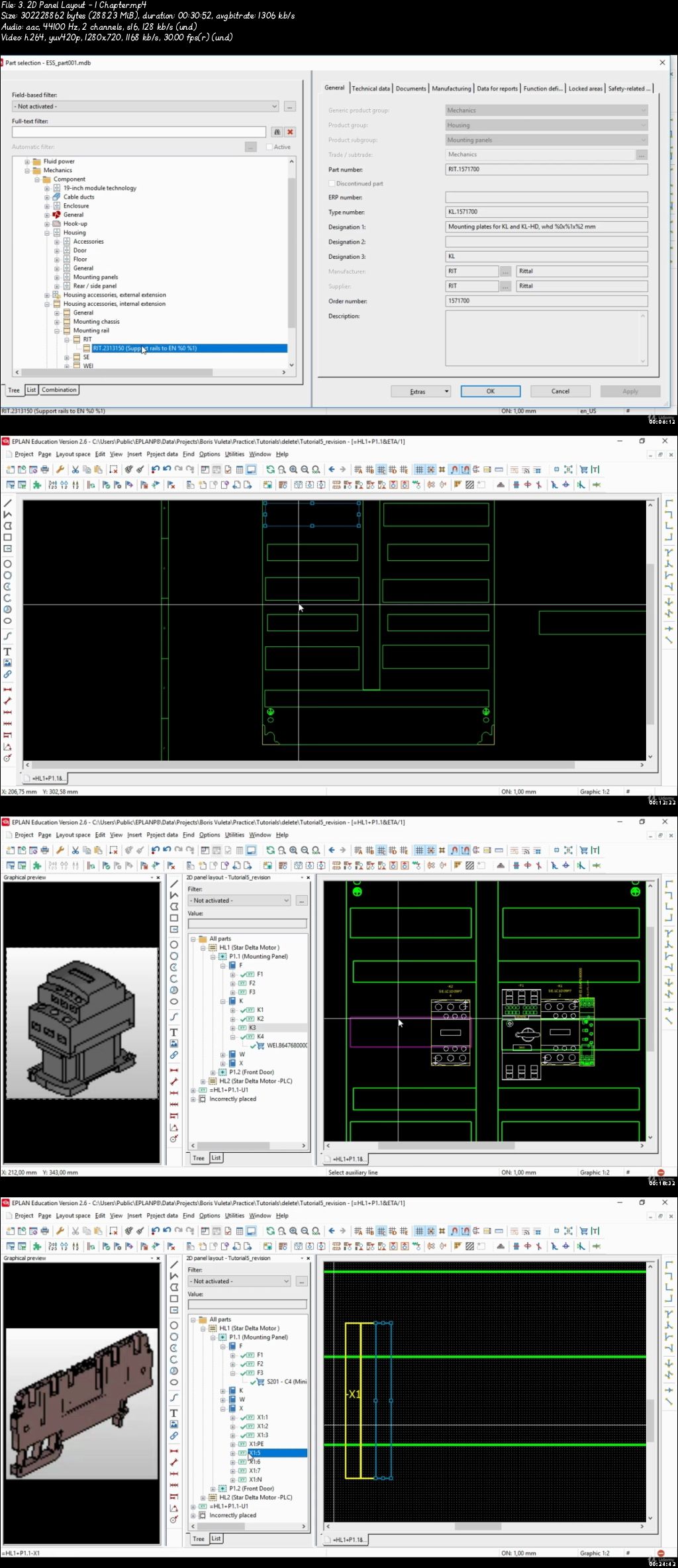This screenshot has width=678, height=1568.
Task: Click binoculars search icon beside Full-text filter
Action: click(x=277, y=132)
